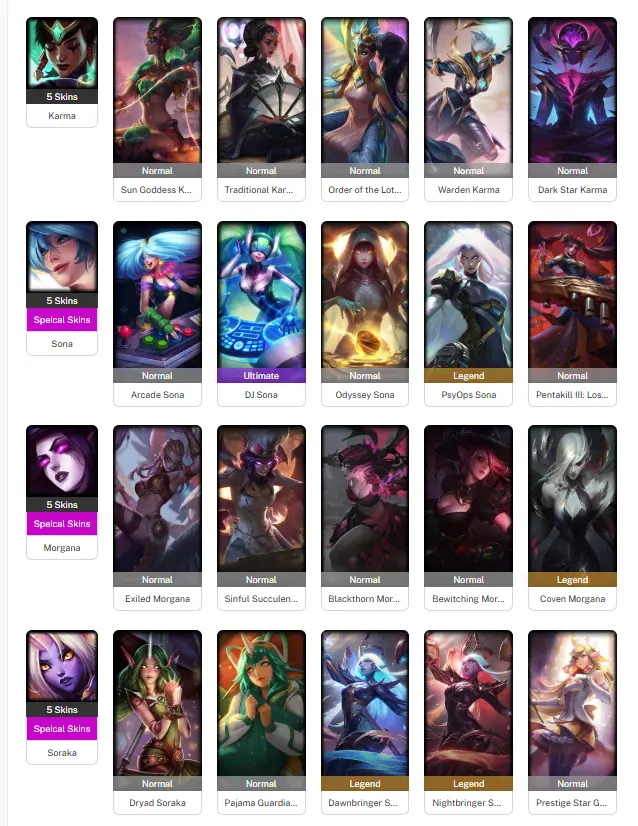Open the Coven Morgana skin artwork
The width and height of the screenshot is (638, 826).
coord(572,498)
